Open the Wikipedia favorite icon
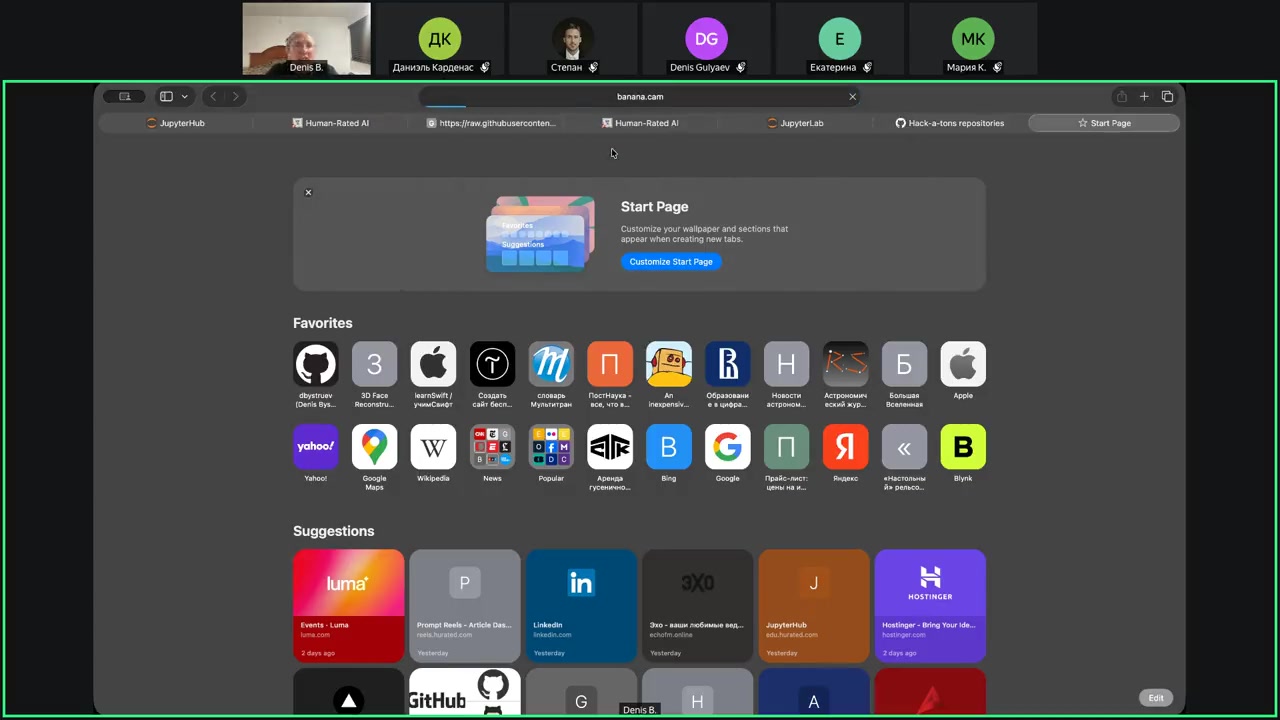Viewport: 1280px width, 720px height. (x=433, y=447)
